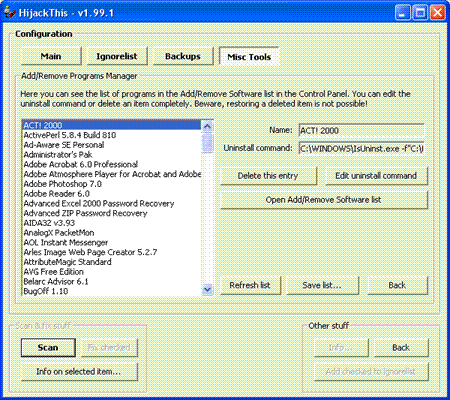Select AOL Instant Messenger entry
This screenshot has width=450, height=400.
tap(112, 242)
